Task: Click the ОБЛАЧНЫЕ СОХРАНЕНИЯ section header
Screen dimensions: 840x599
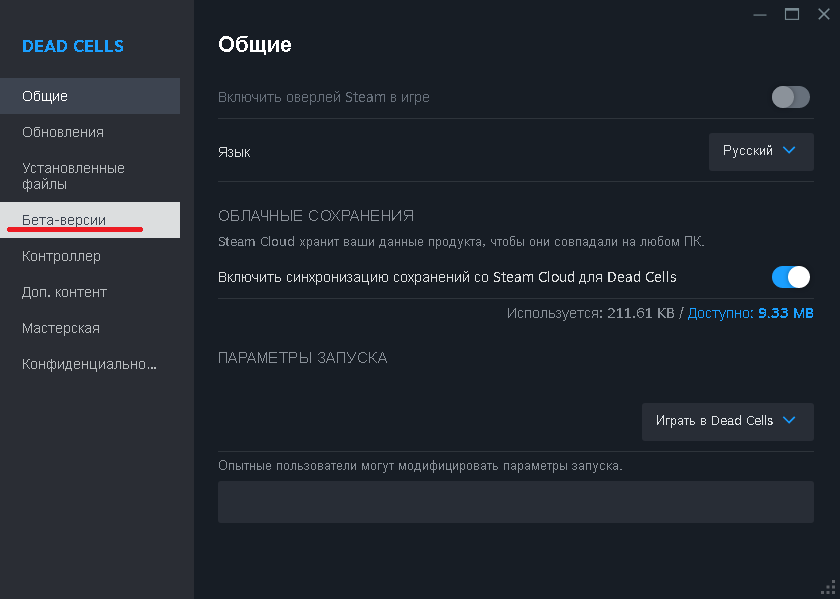Action: [x=316, y=215]
